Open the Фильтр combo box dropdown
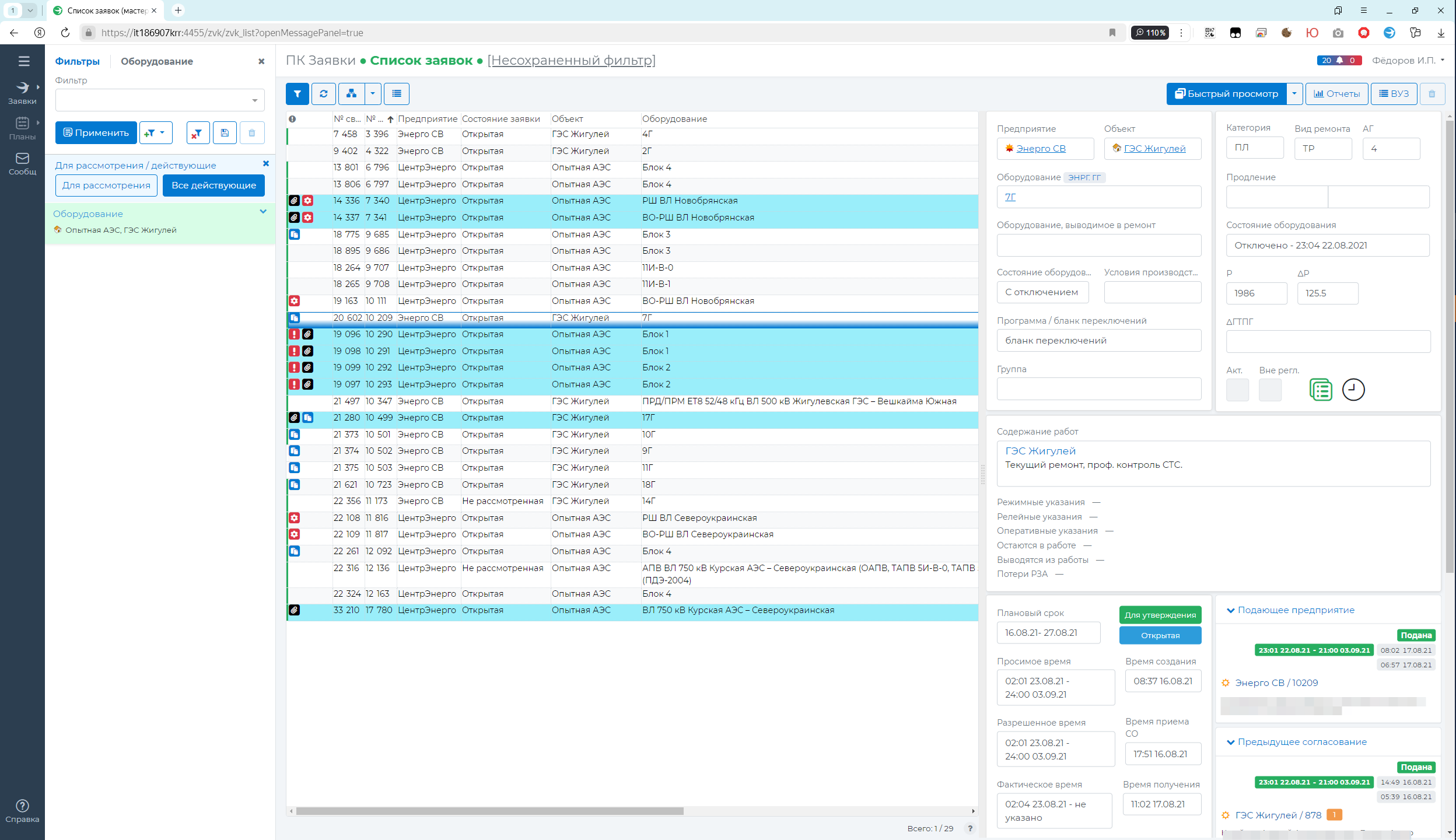The height and width of the screenshot is (840, 1456). (x=255, y=100)
